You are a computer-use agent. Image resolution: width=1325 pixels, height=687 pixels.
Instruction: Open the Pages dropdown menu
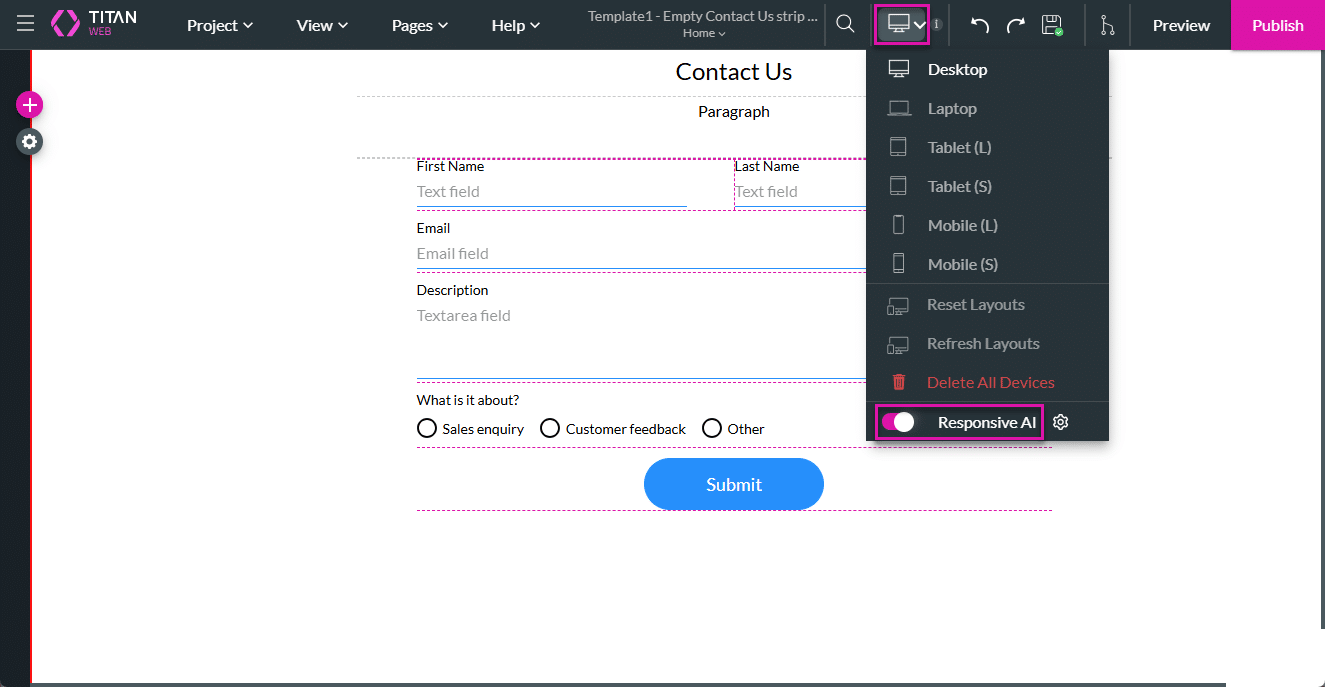coord(419,25)
